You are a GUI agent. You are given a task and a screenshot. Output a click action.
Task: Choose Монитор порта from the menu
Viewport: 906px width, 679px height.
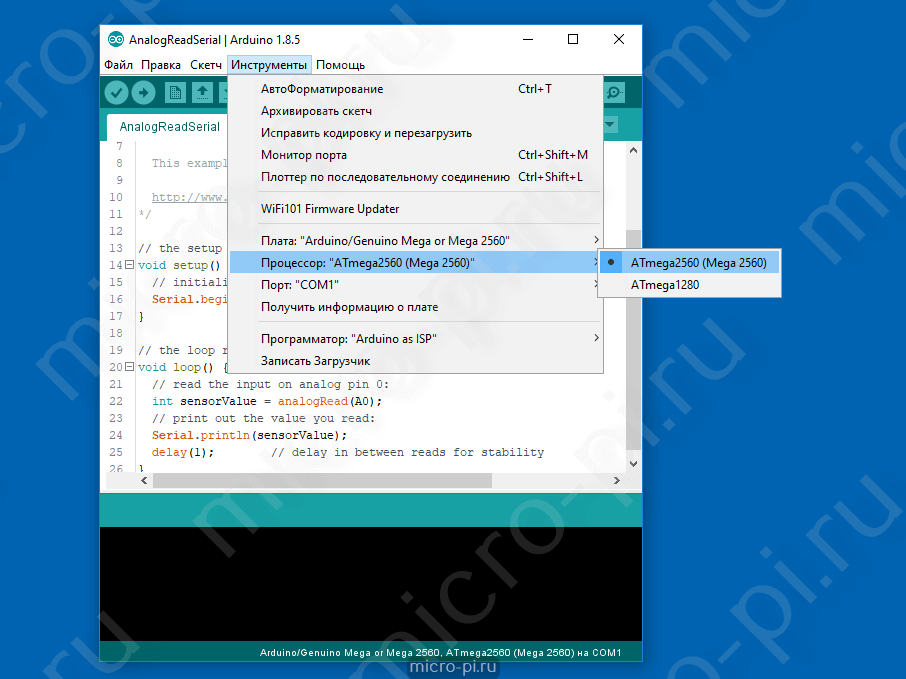[x=304, y=155]
